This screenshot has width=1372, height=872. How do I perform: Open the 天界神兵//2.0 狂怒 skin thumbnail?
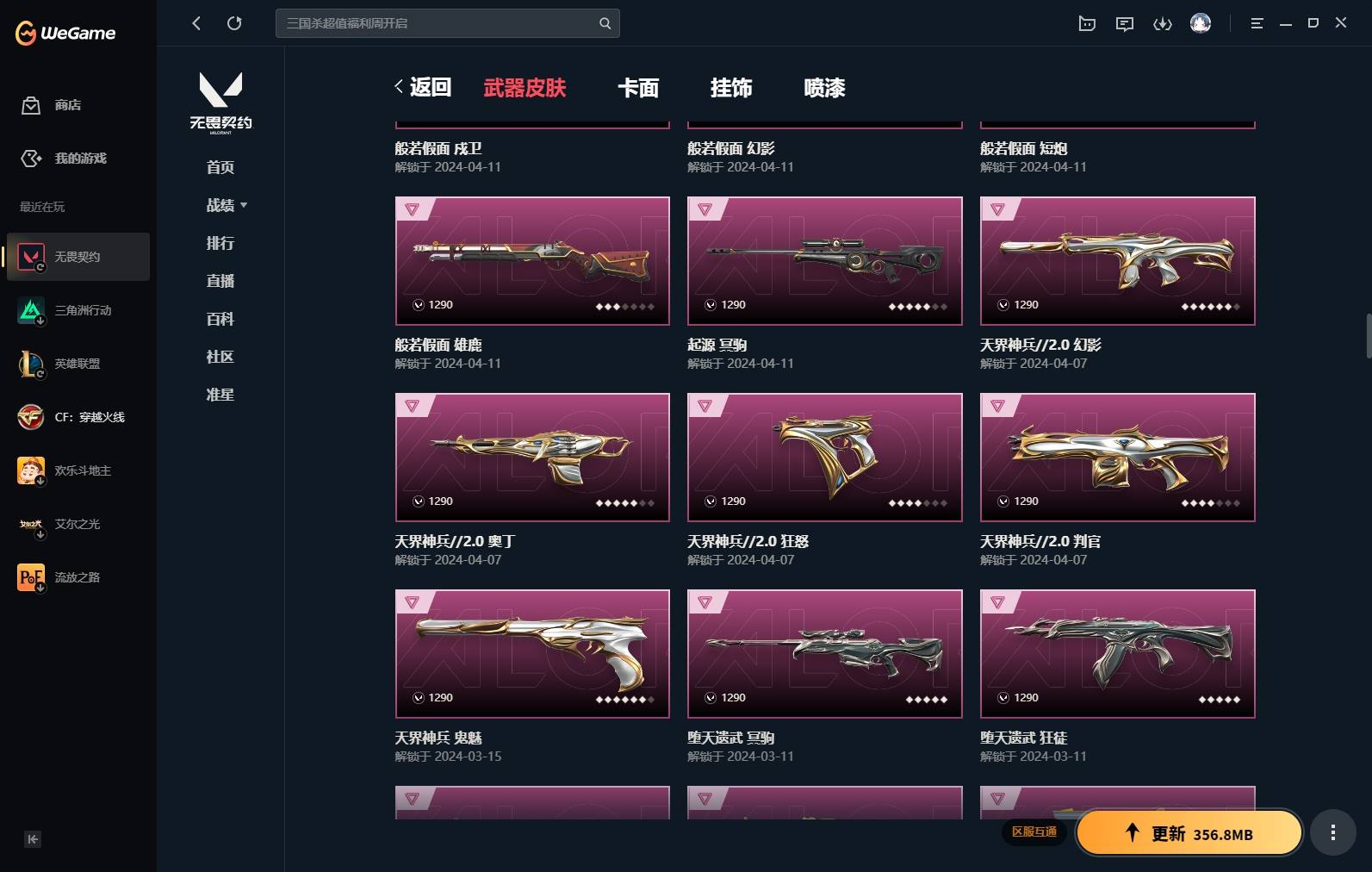point(824,458)
